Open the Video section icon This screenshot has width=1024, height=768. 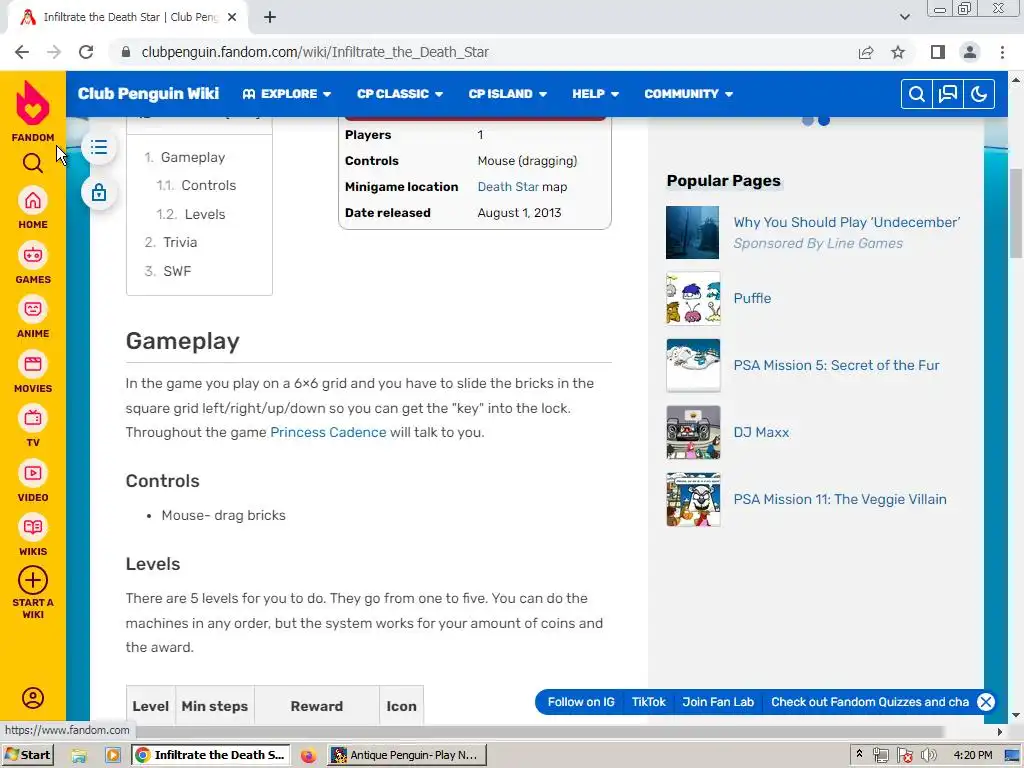click(x=33, y=473)
